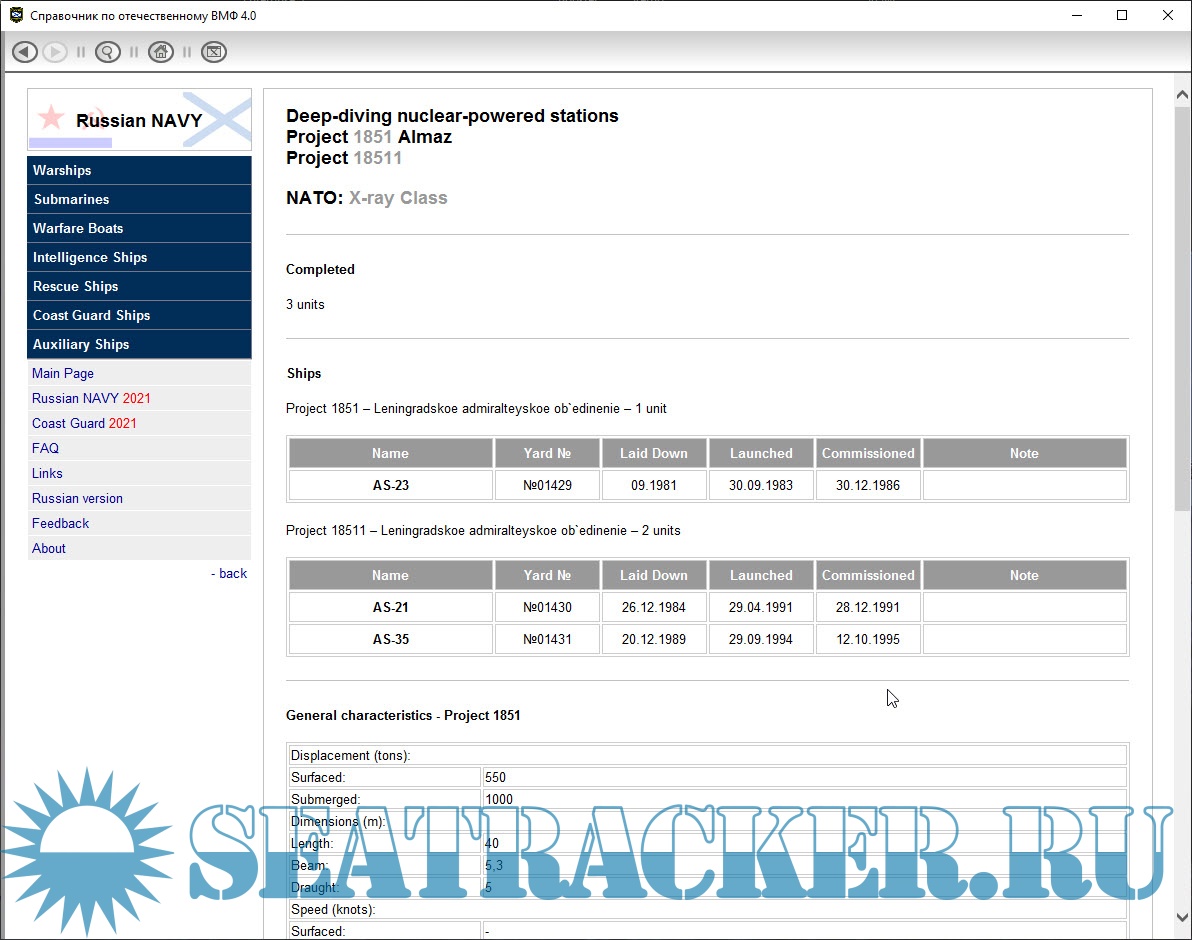Open search with the magnifier icon
1192x940 pixels.
(x=108, y=52)
